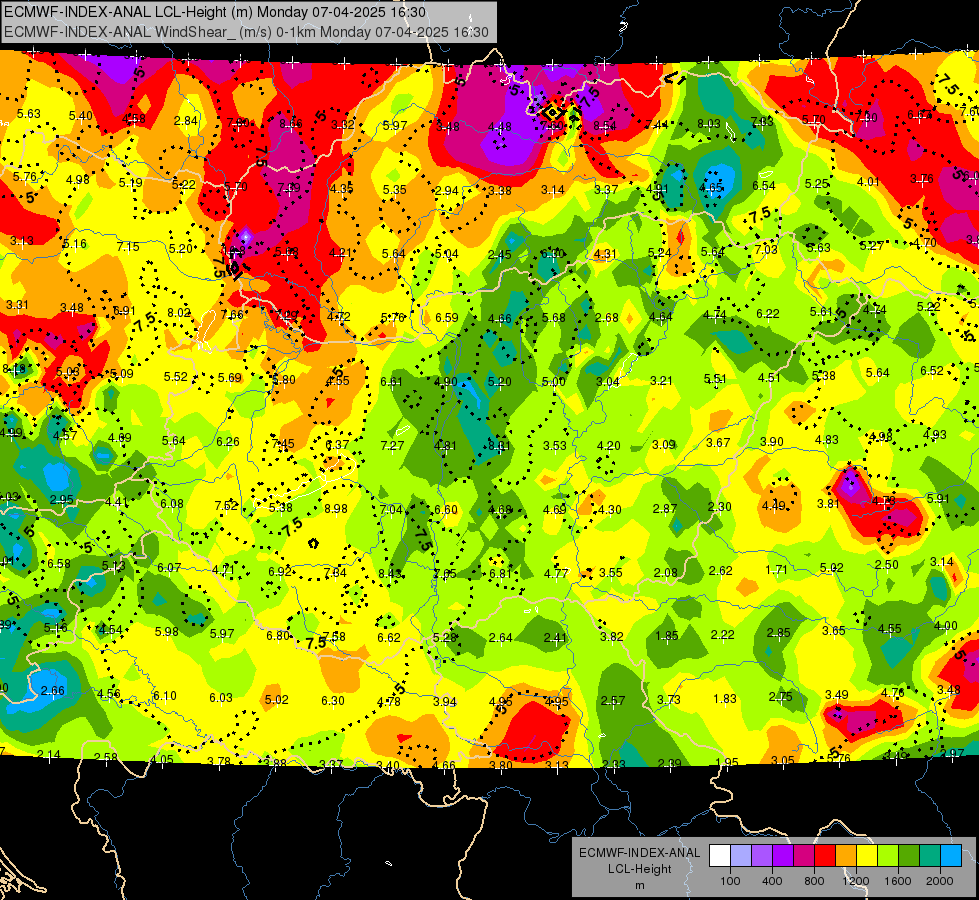Screen dimensions: 979x900
Task: Click the wind shear value 8.02
Action: coord(179,312)
